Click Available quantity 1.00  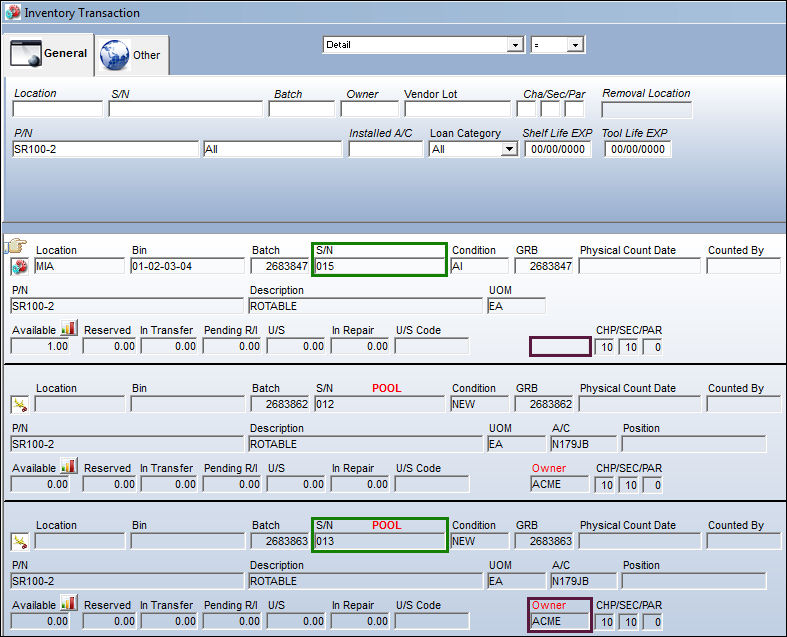[40, 346]
